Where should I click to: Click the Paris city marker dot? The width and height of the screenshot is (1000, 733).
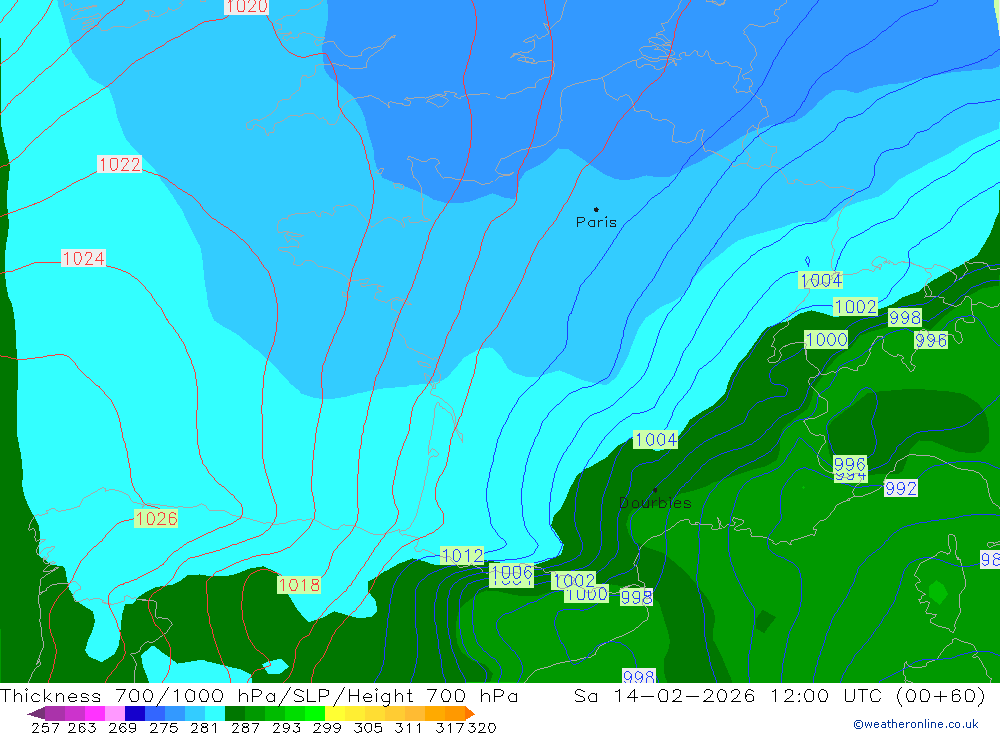click(x=596, y=209)
